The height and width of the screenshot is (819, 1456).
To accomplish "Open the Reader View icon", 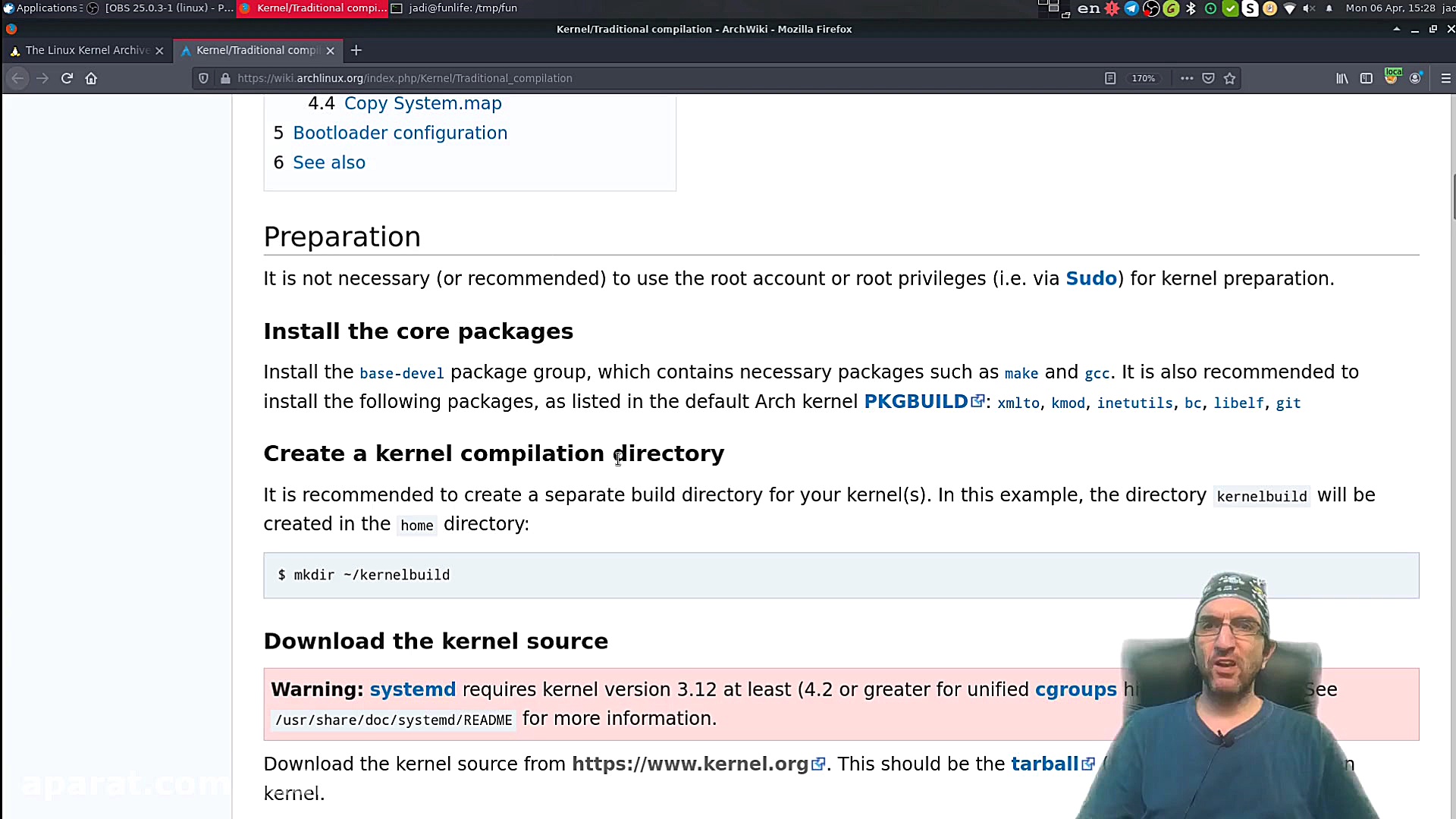I will click(x=1110, y=78).
